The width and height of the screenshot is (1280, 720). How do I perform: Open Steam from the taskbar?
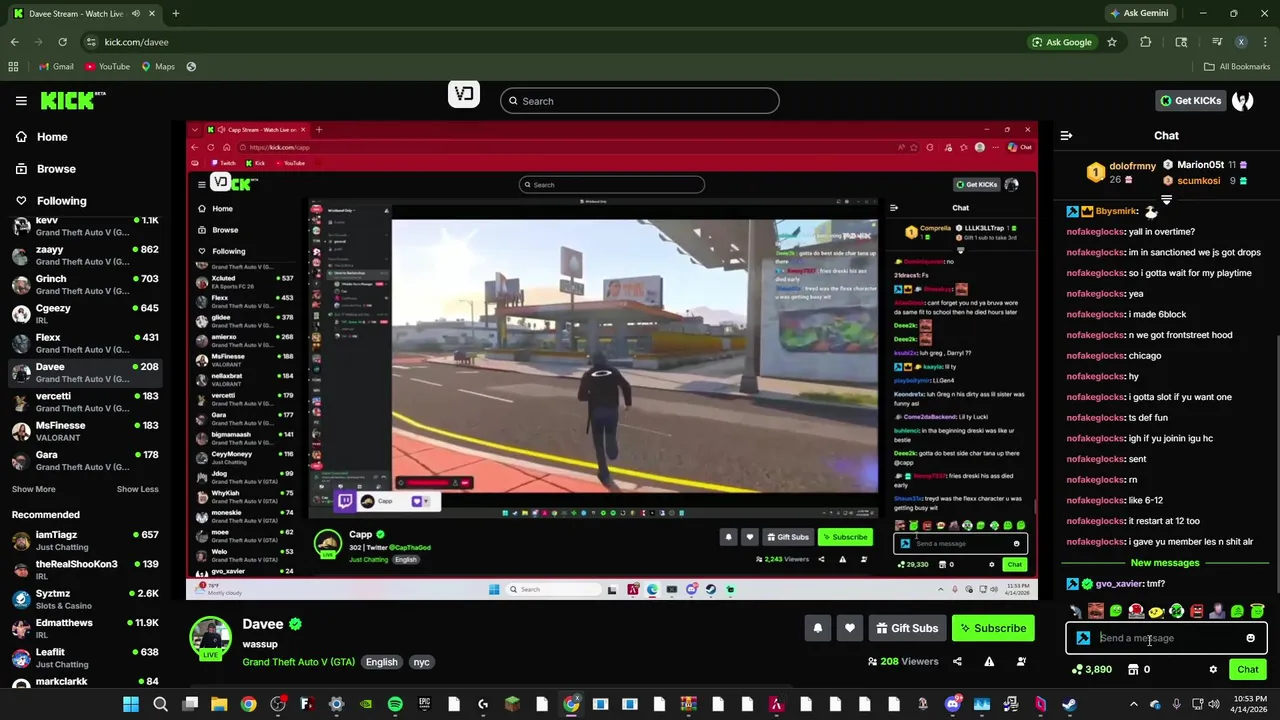click(1069, 704)
